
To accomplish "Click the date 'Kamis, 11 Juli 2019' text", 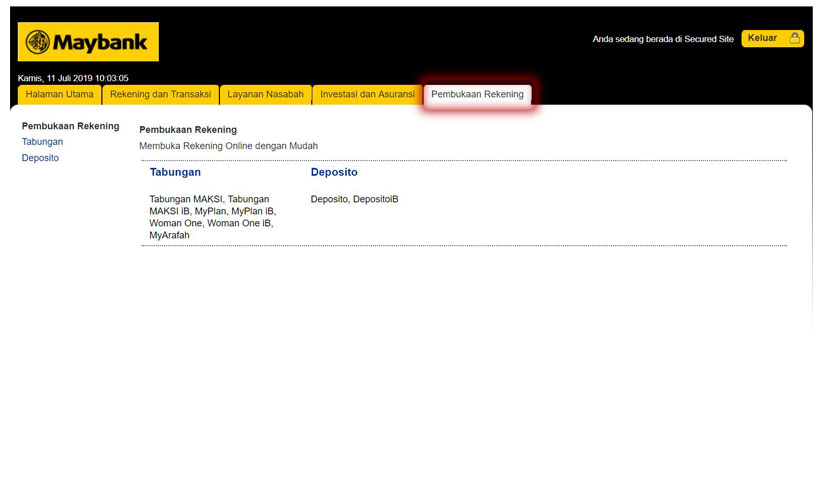I will [x=55, y=78].
